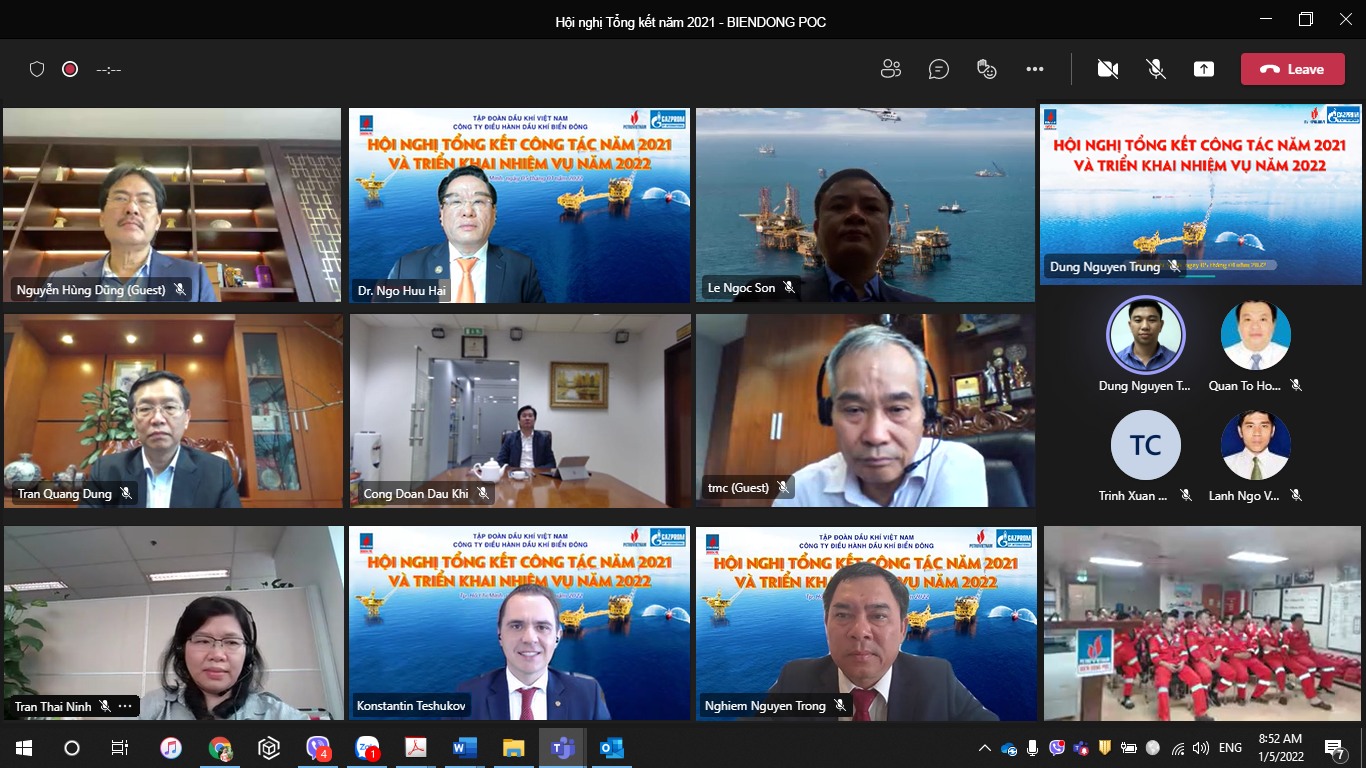
Task: Open the volume control in system tray
Action: [x=1201, y=747]
